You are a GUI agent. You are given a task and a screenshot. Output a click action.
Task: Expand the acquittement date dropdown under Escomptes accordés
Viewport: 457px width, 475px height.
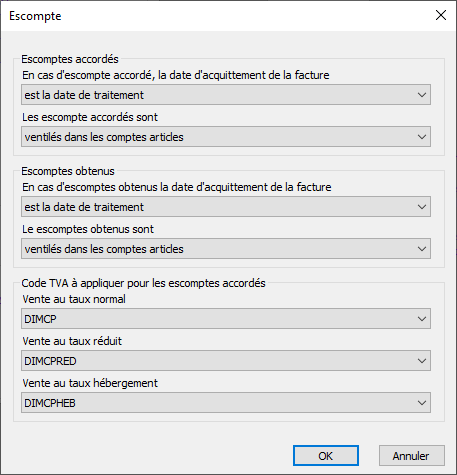[x=226, y=95]
